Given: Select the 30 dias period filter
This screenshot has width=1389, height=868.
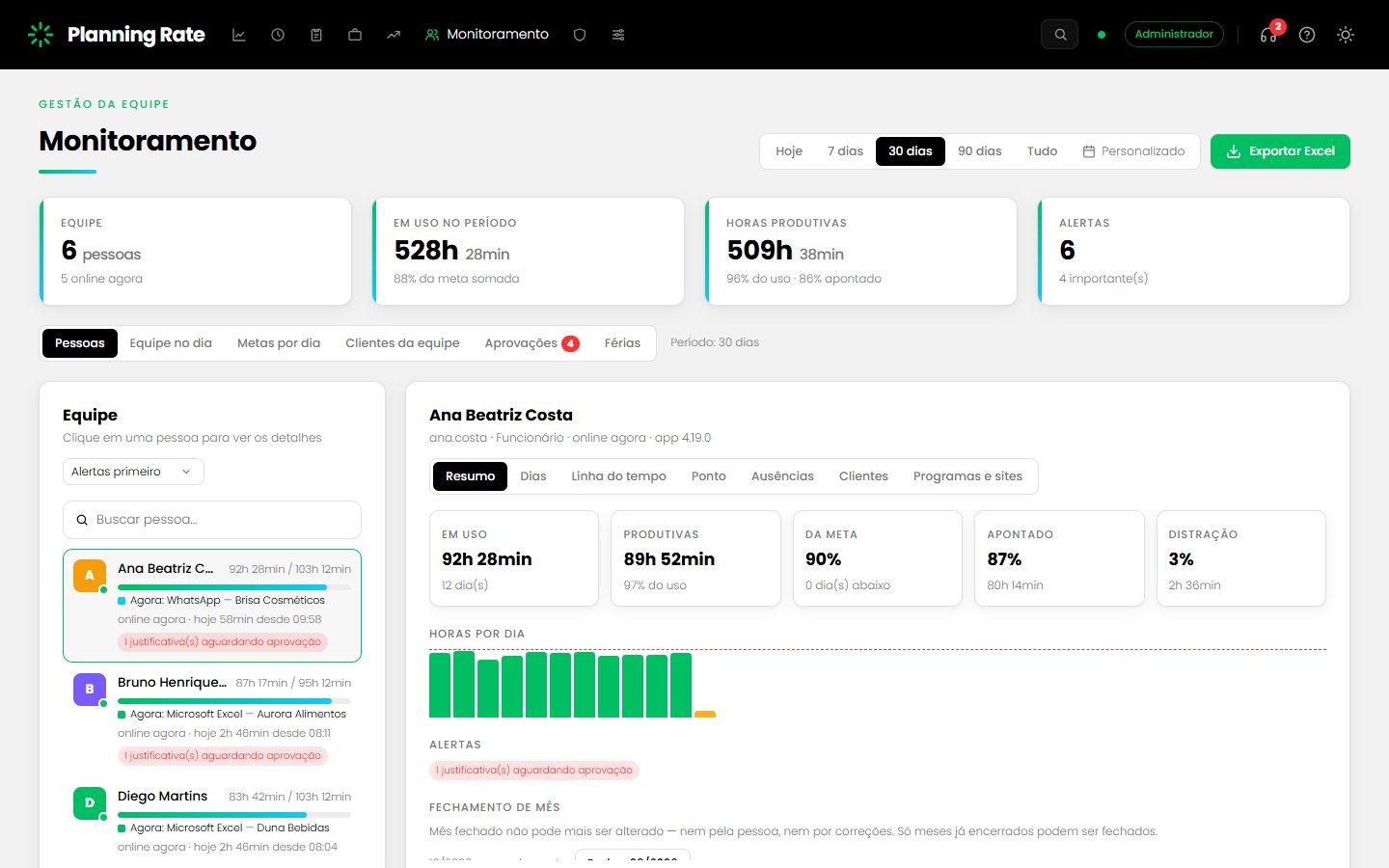Looking at the screenshot, I should pyautogui.click(x=911, y=151).
